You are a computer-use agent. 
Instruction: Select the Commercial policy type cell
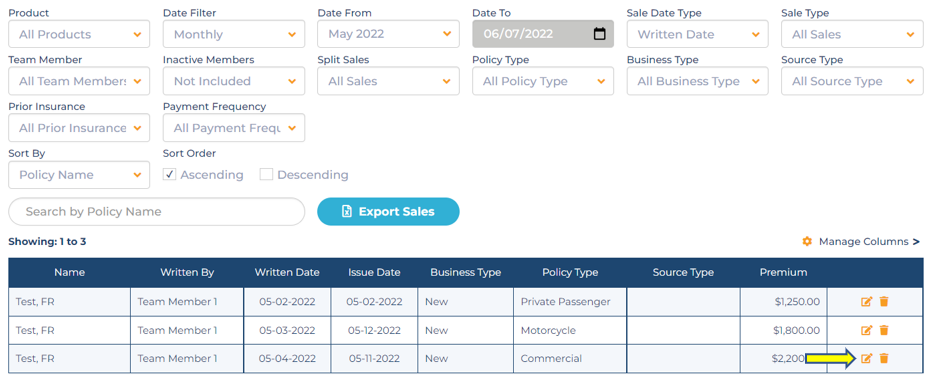570,358
